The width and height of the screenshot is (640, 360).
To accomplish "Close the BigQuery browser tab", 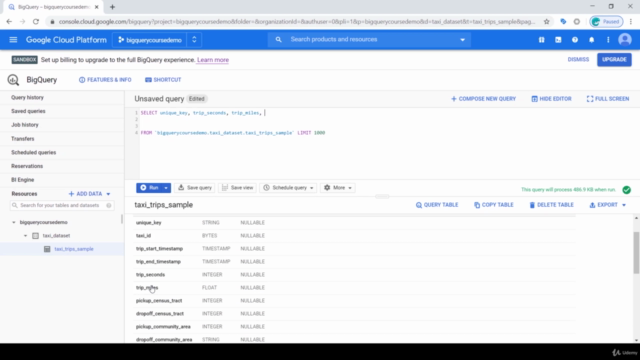I will pyautogui.click(x=96, y=7).
